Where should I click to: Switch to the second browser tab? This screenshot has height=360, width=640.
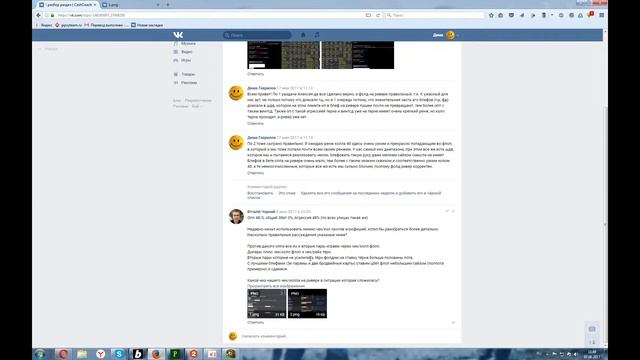[130, 5]
